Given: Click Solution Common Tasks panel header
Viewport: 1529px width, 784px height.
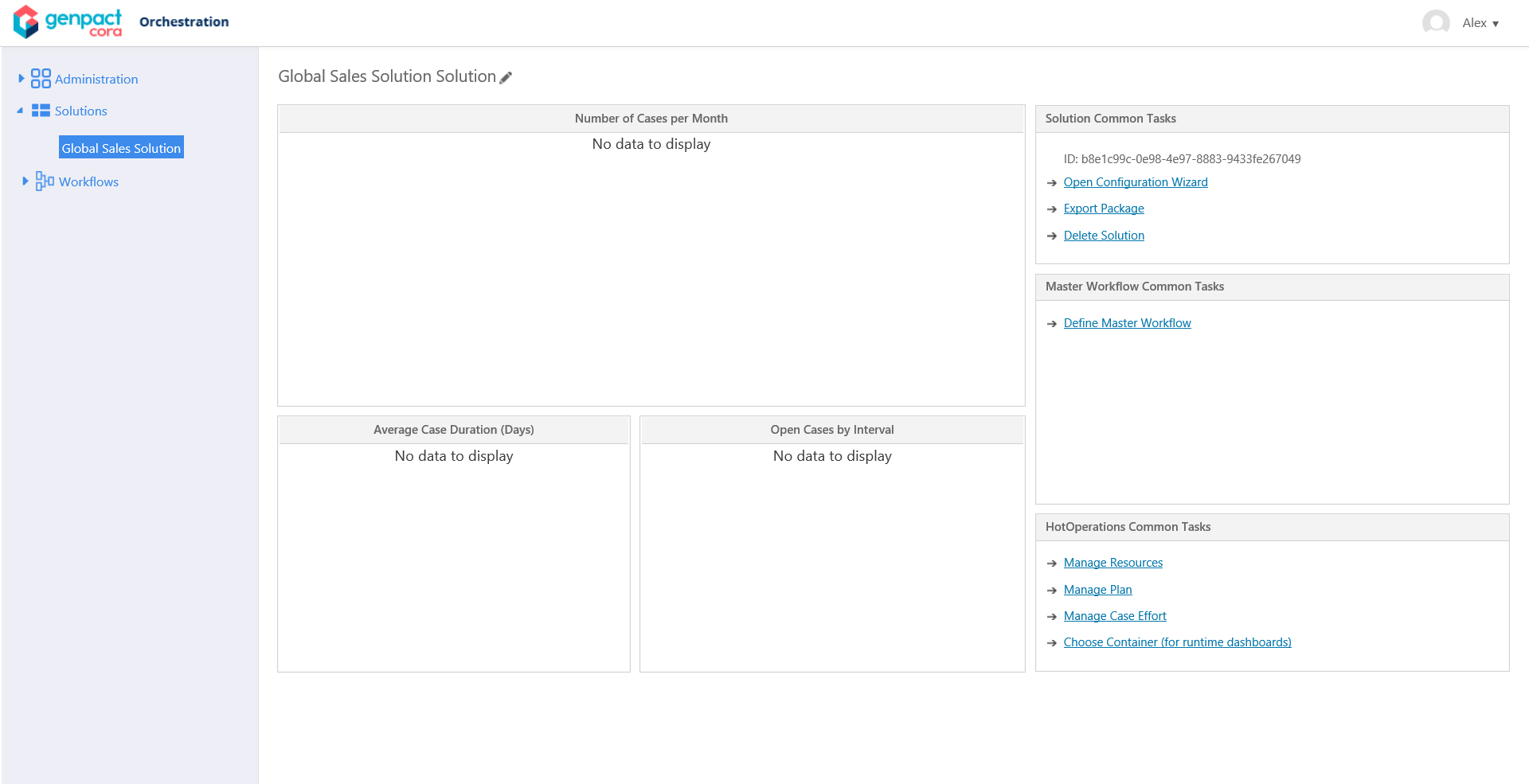Looking at the screenshot, I should (x=1272, y=119).
